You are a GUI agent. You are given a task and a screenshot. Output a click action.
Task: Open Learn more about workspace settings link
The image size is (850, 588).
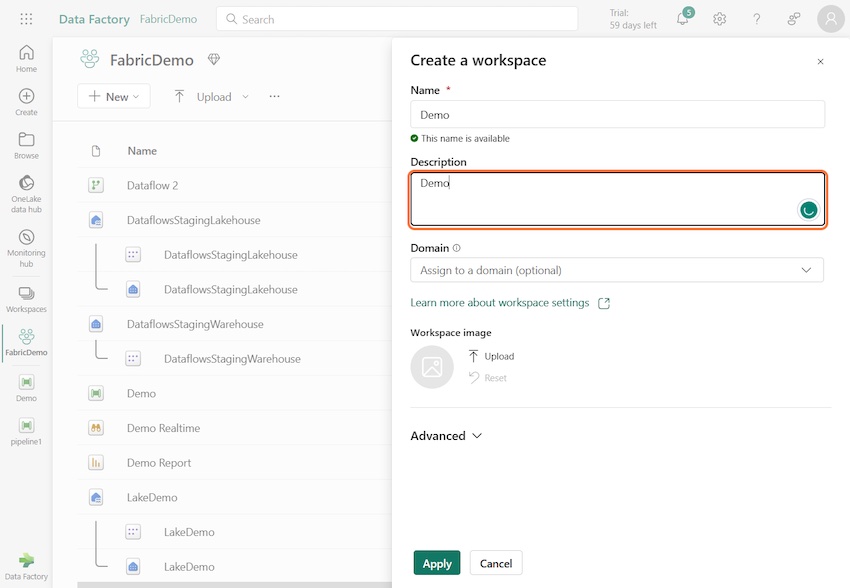pyautogui.click(x=500, y=303)
